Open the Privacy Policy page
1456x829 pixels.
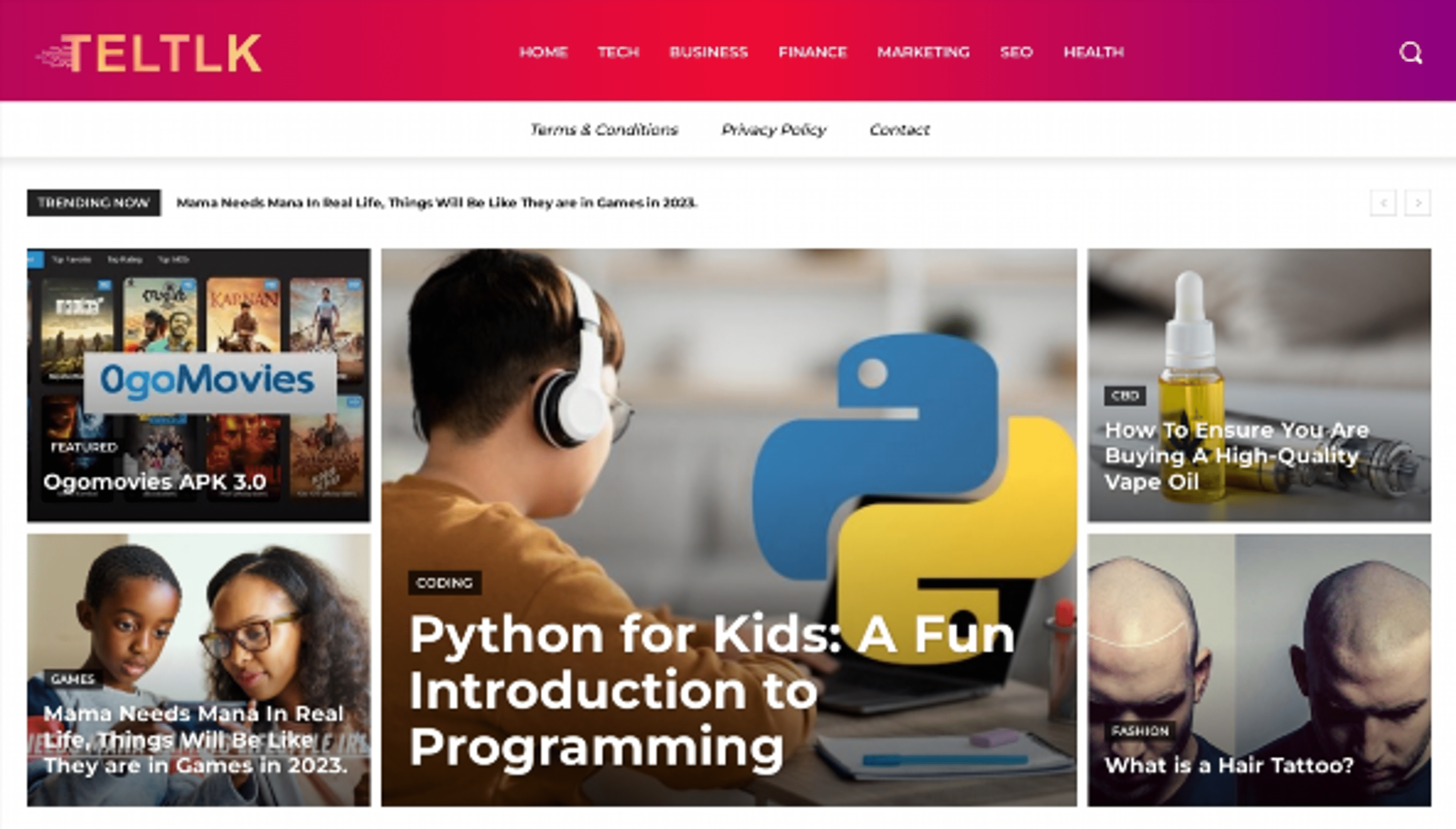coord(775,130)
